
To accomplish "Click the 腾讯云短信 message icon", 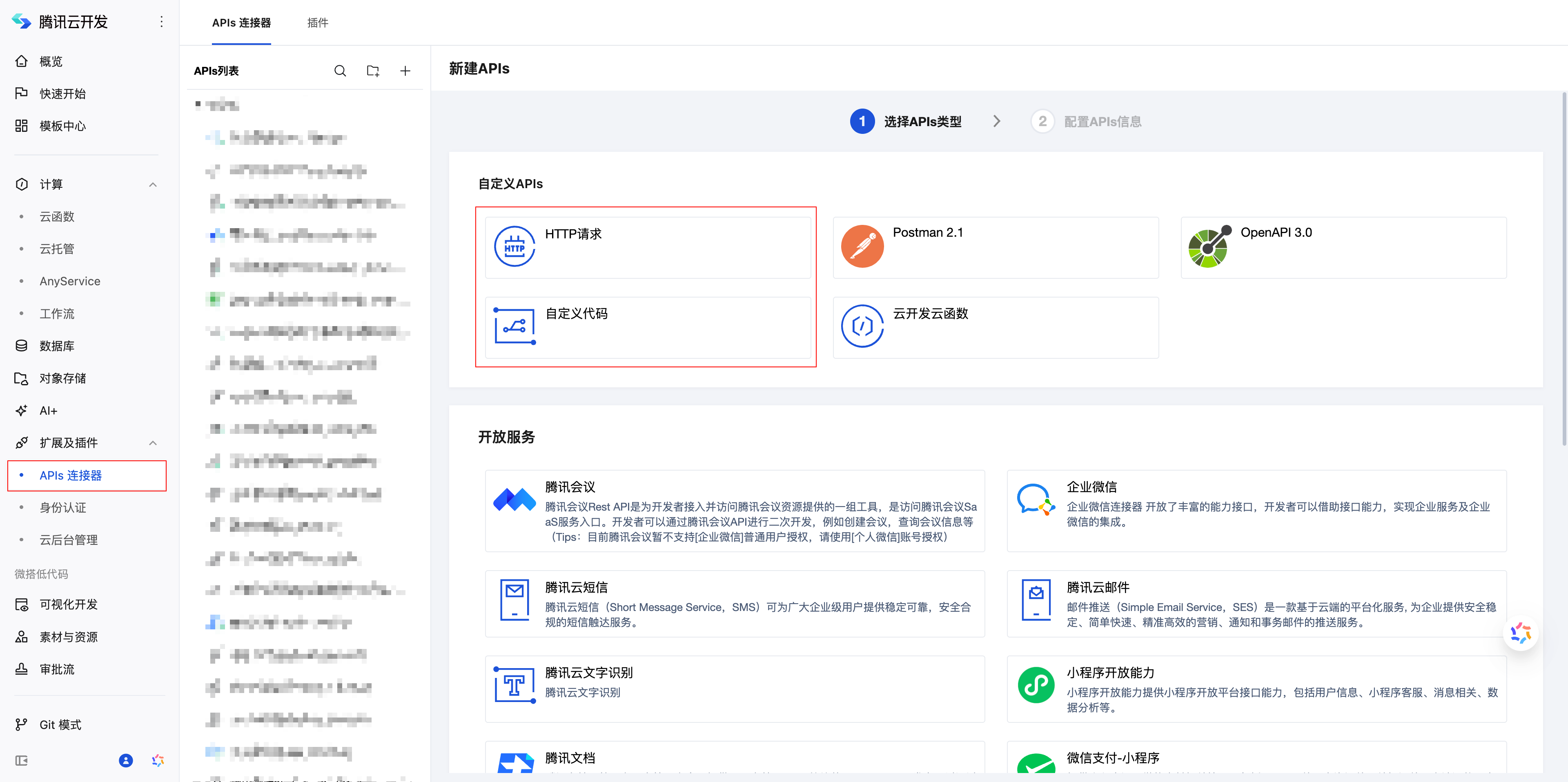I will coord(514,600).
